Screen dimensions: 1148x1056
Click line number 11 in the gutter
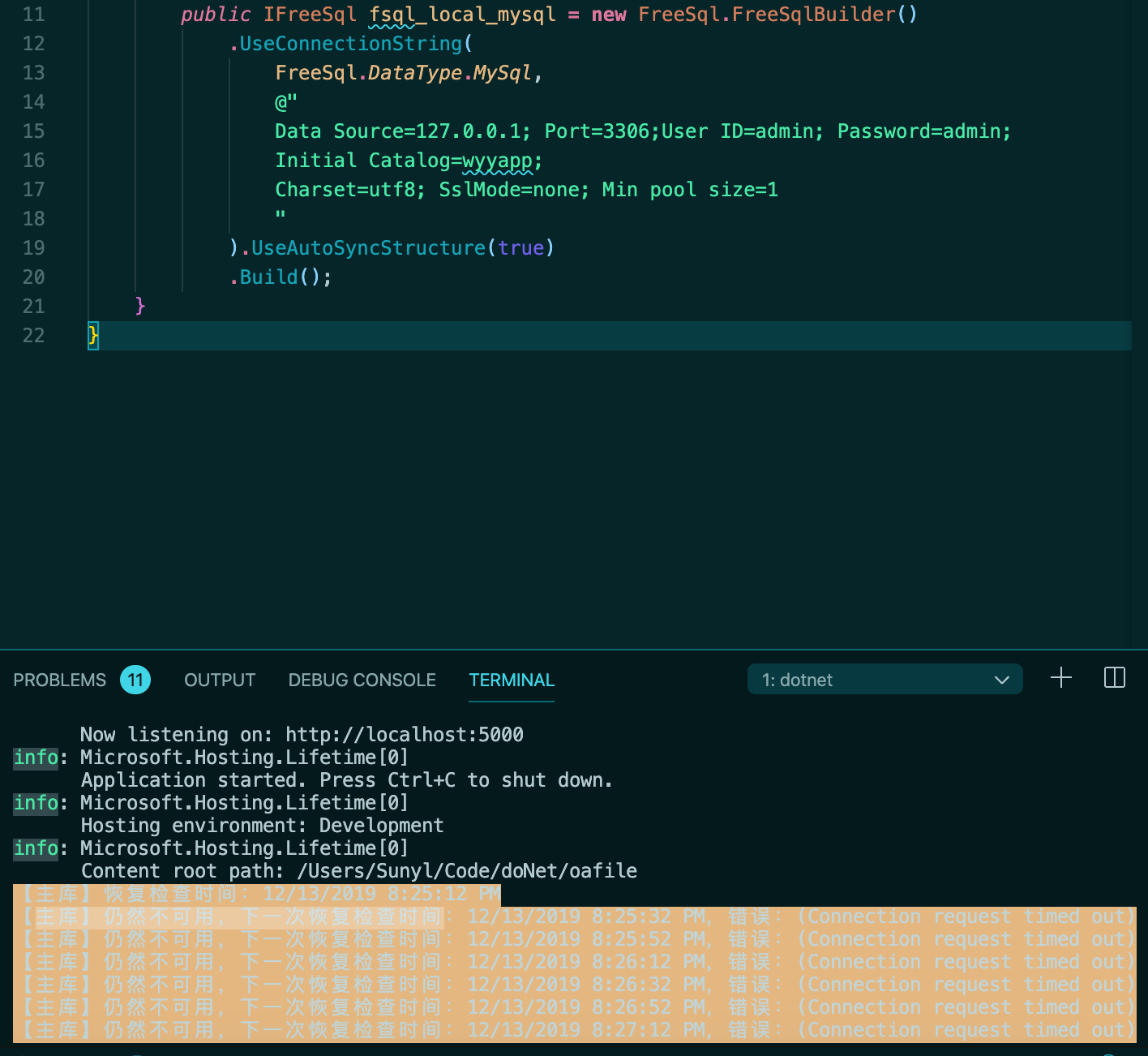coord(33,15)
